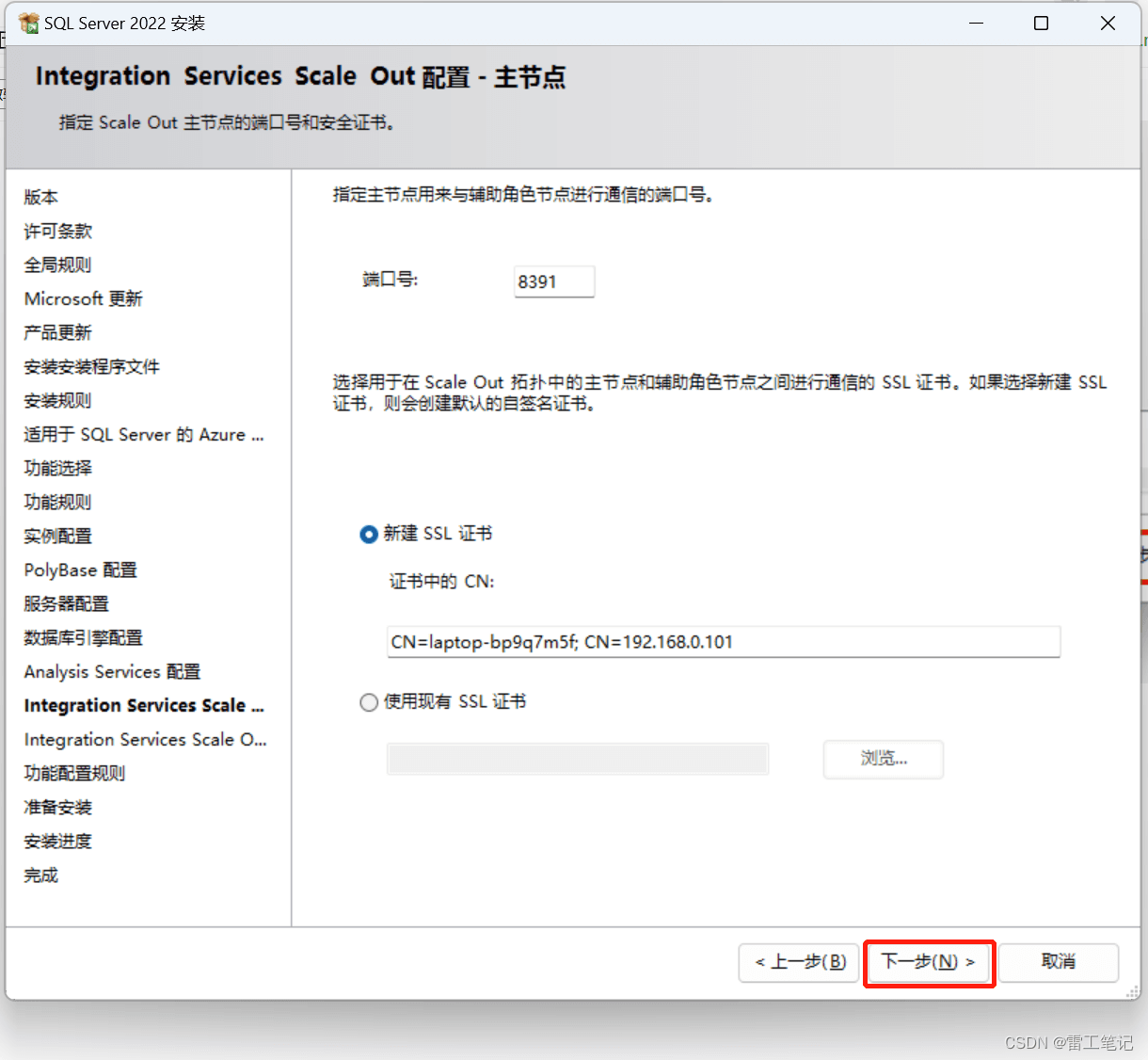
Task: Click the SQL Server installer title bar icon
Action: 28,23
